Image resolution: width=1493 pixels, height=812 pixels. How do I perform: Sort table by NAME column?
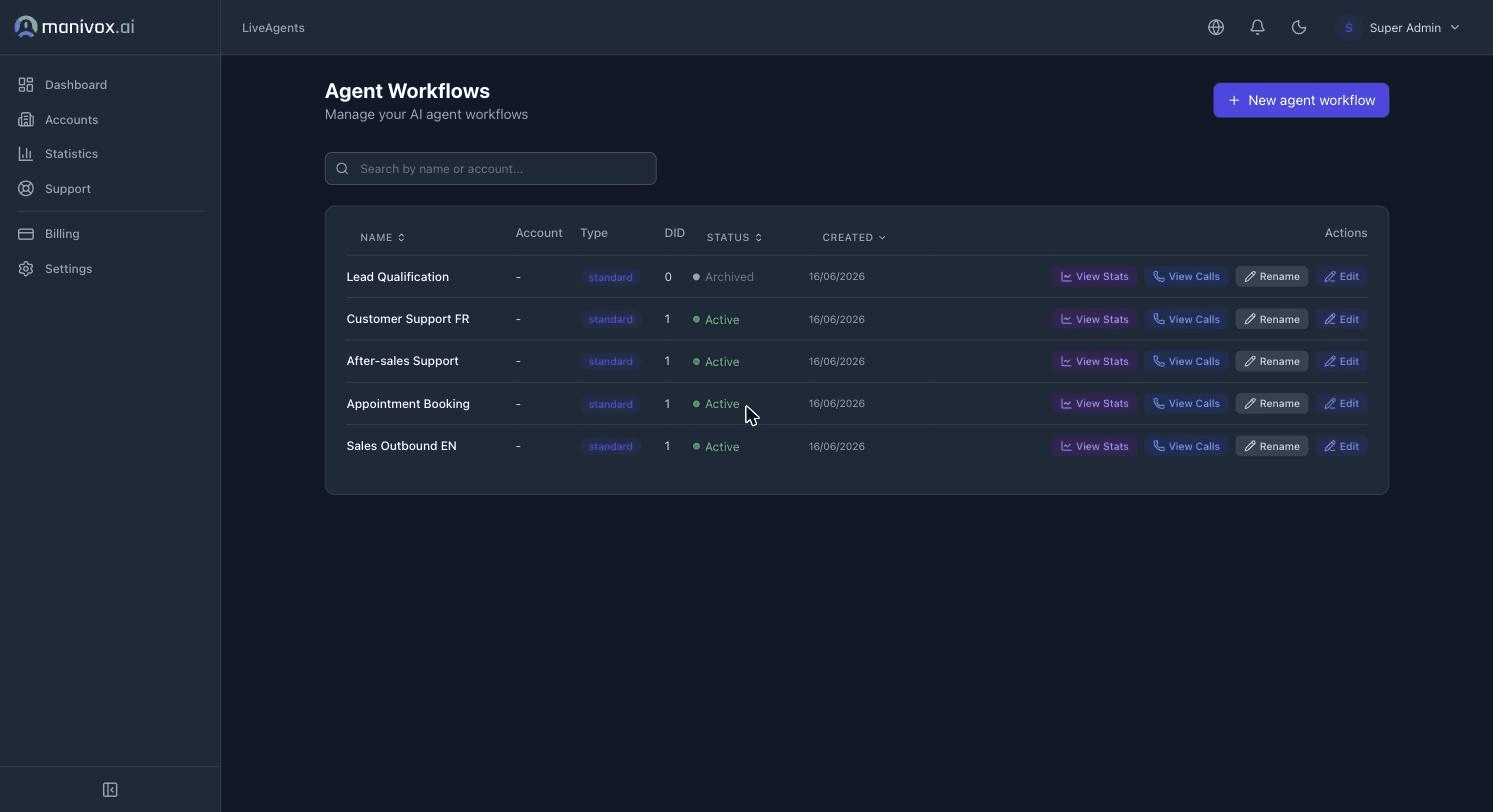click(382, 238)
